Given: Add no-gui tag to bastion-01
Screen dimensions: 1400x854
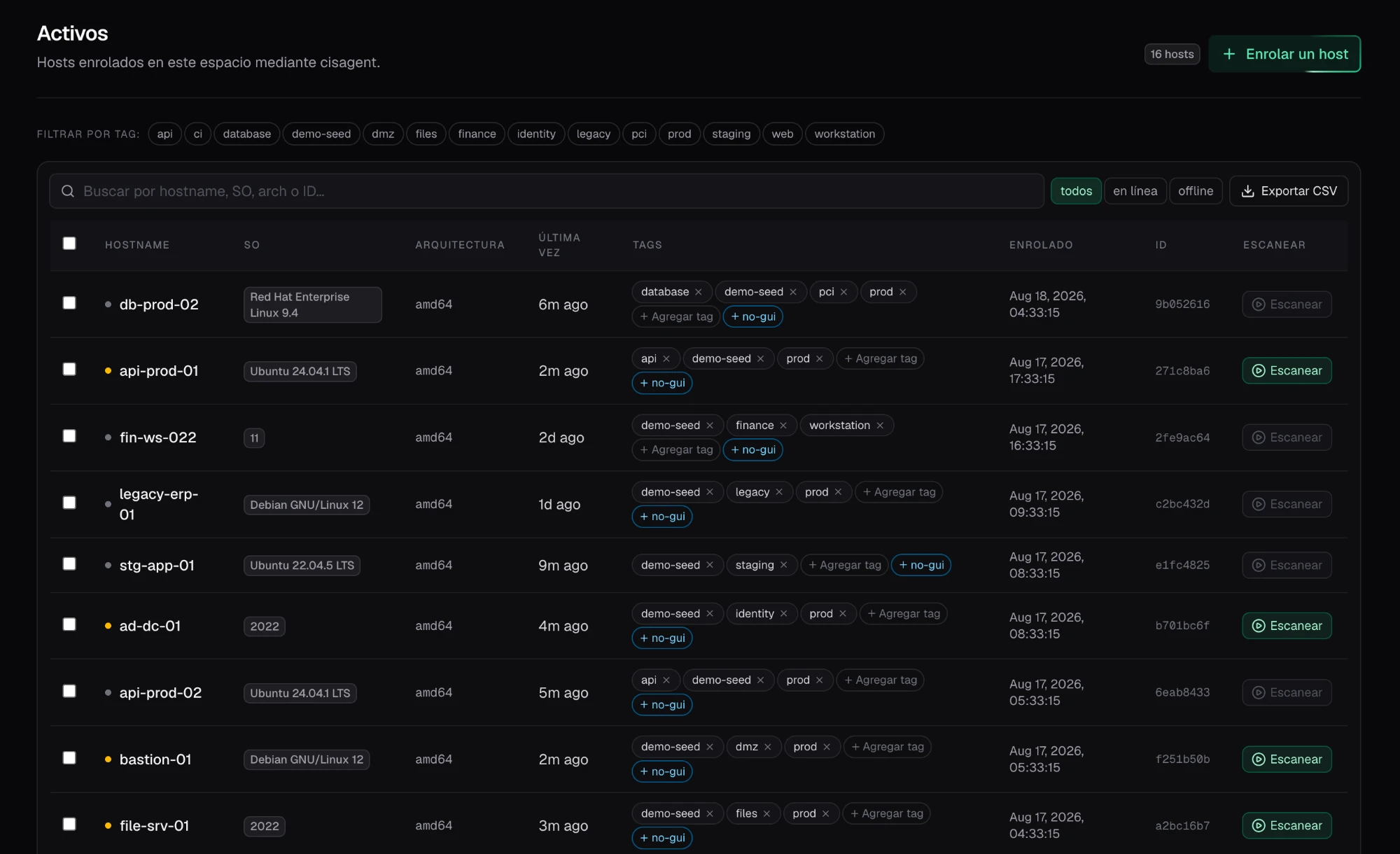Looking at the screenshot, I should pos(661,771).
